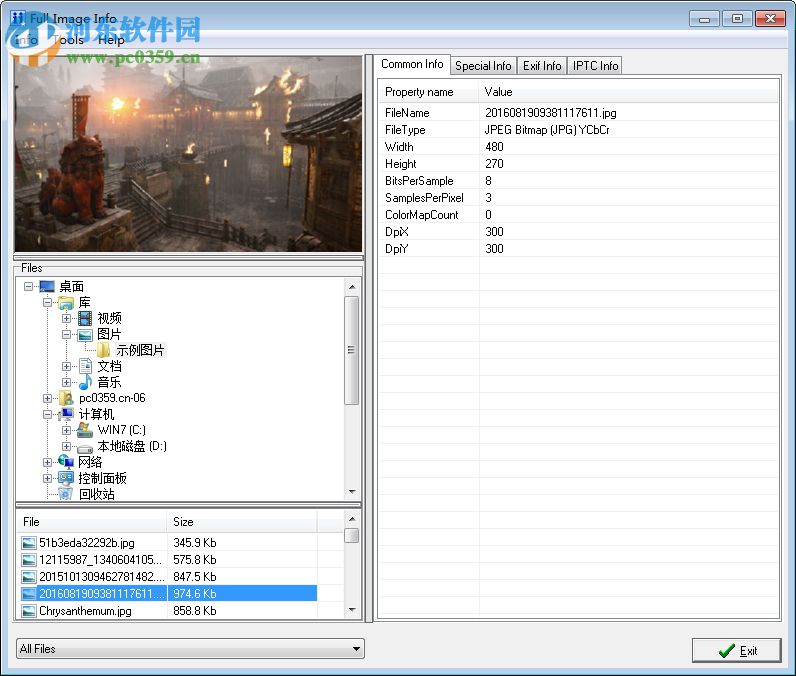Click the 575.8 Kb size cell
Viewport: 796px width, 676px height.
pyautogui.click(x=195, y=560)
